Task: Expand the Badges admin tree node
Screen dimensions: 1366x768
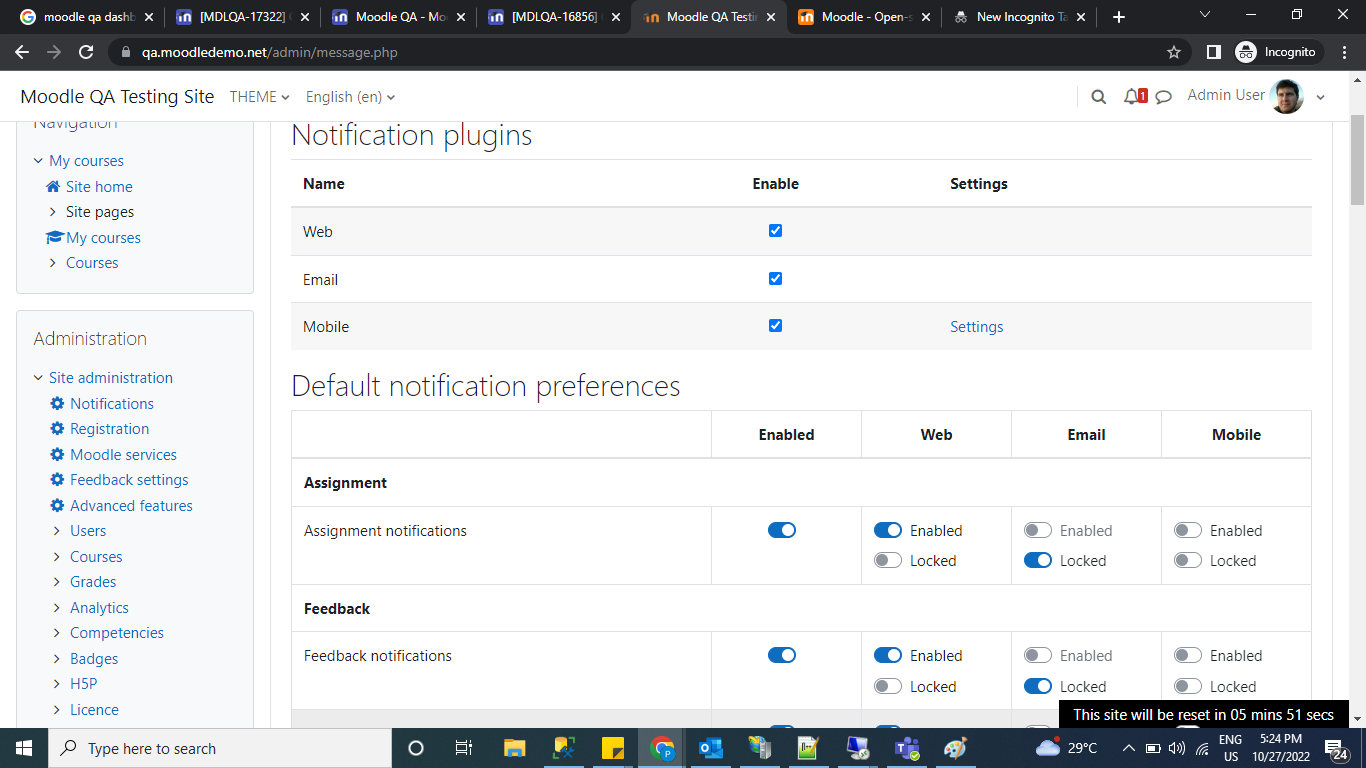Action: (x=56, y=658)
